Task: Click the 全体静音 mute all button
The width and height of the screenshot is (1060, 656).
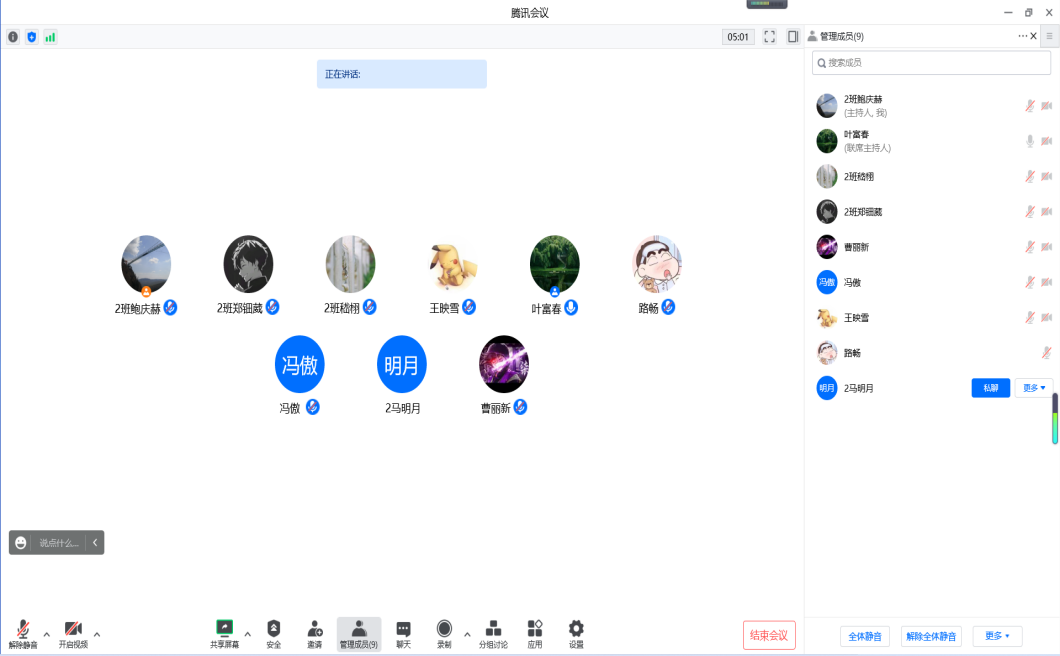Action: [x=864, y=636]
